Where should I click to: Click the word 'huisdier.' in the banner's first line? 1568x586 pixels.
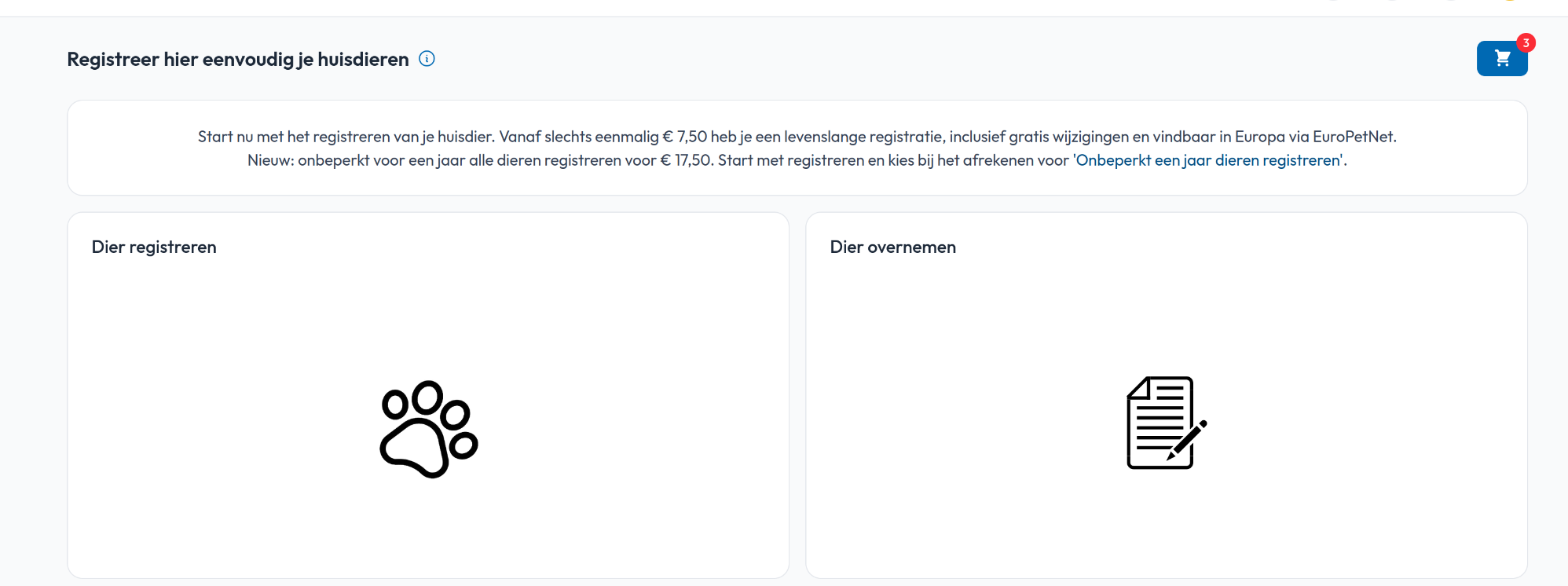466,137
